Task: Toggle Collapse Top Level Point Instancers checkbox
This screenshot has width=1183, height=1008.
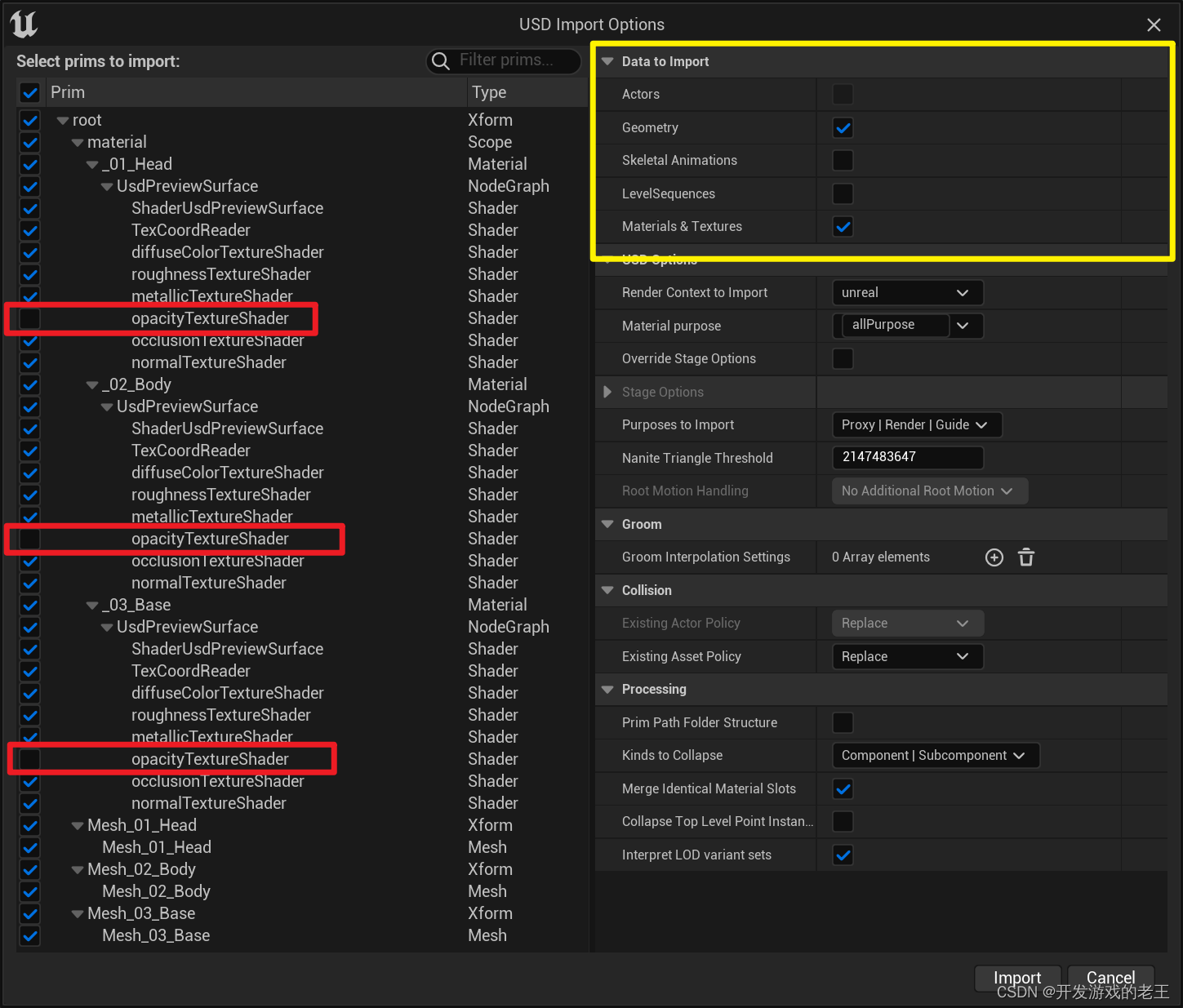Action: pyautogui.click(x=843, y=822)
